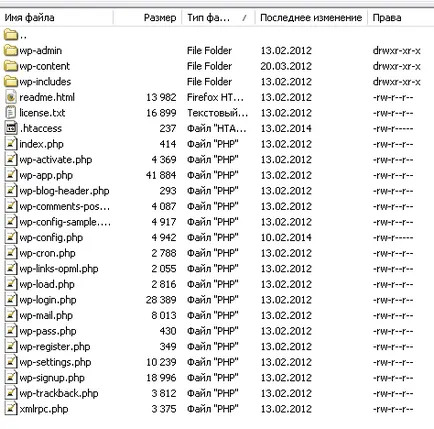The image size is (434, 429).
Task: Click the wp-cron.php file name
Action: [47, 253]
